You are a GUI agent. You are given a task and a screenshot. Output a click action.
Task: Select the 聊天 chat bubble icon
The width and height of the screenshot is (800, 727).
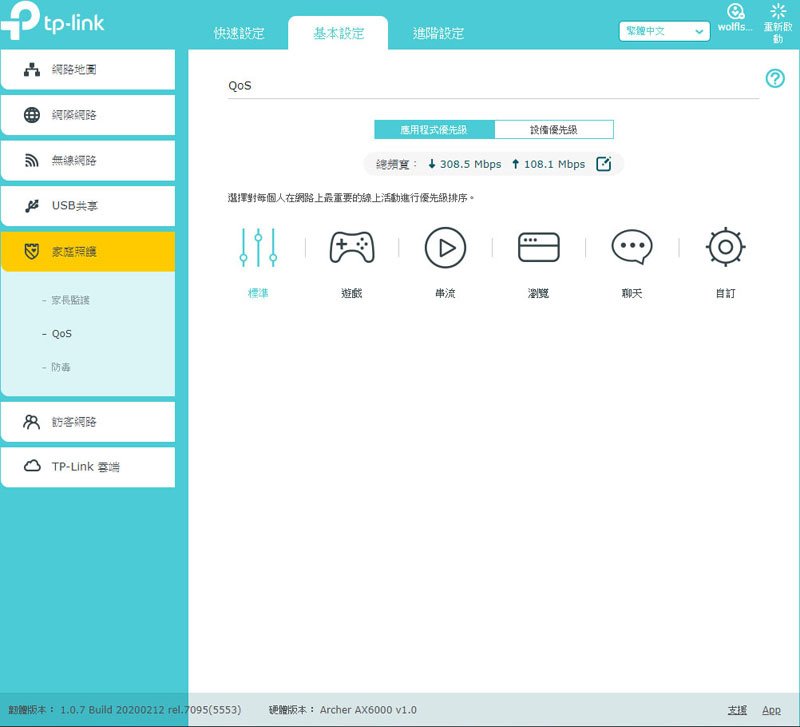[x=632, y=247]
